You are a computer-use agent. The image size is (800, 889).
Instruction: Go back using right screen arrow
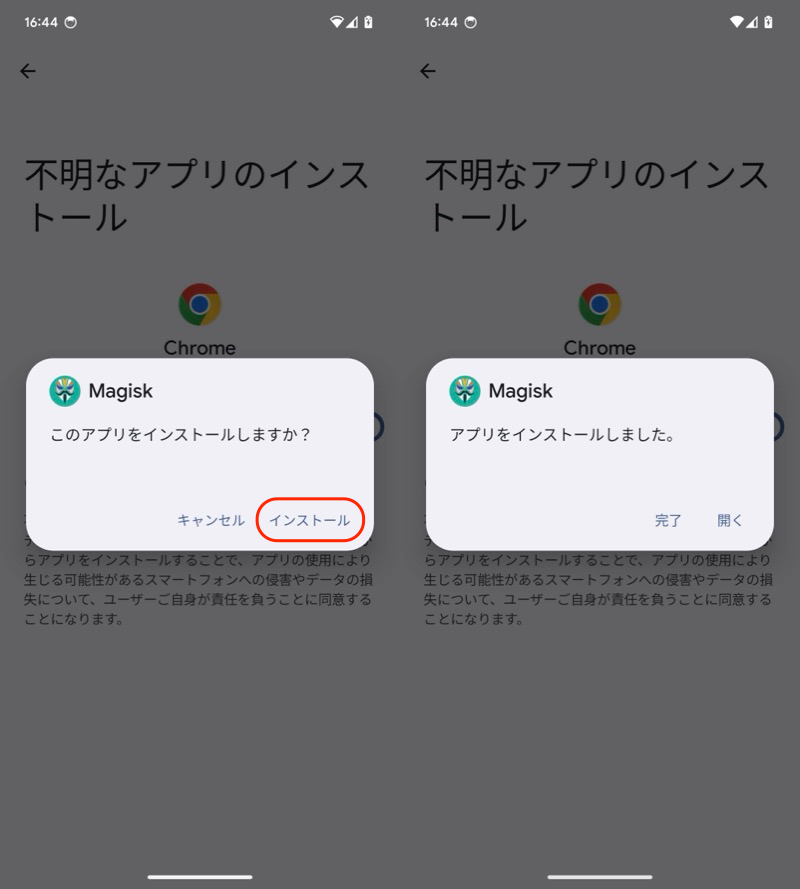[x=428, y=71]
